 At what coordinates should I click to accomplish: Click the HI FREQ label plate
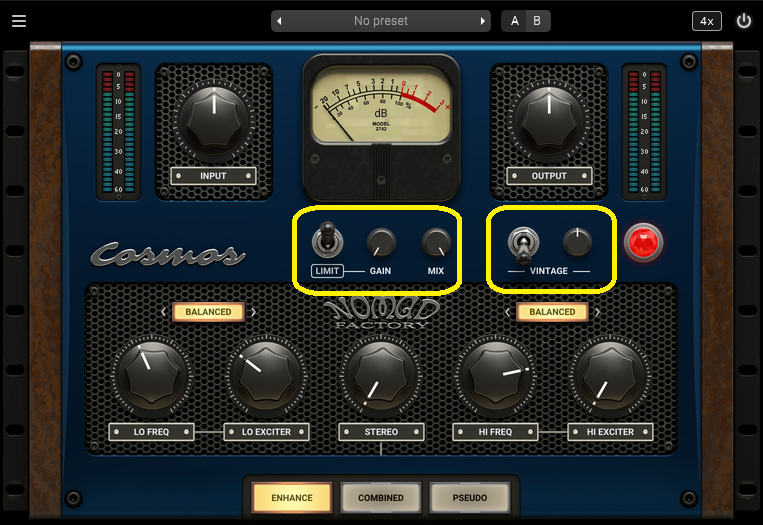pyautogui.click(x=495, y=432)
